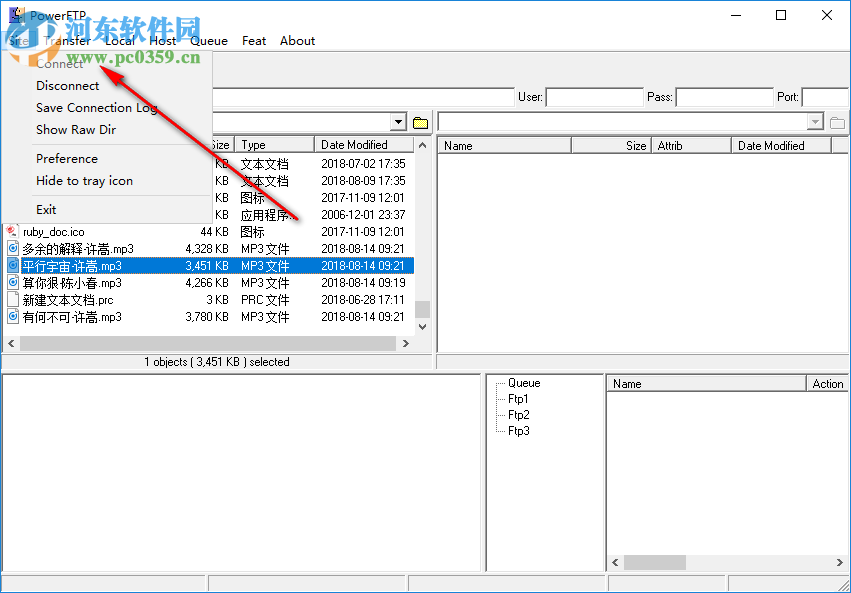Open Preference from the File menu
The width and height of the screenshot is (851, 593).
coord(65,158)
